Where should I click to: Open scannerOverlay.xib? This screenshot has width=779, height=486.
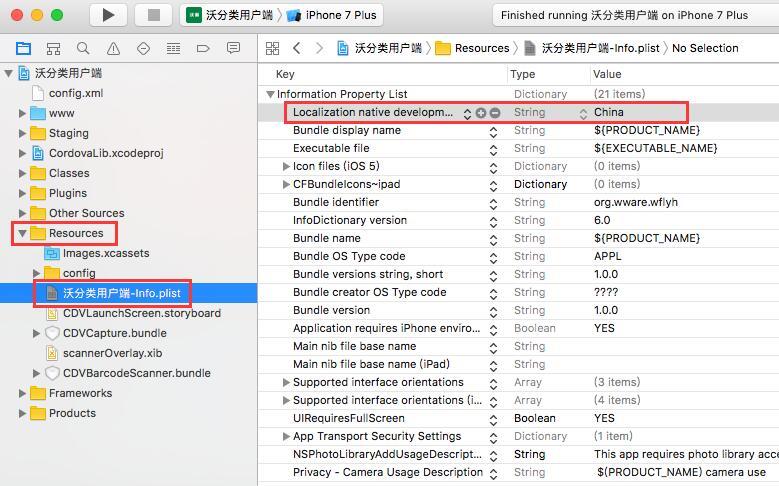click(x=112, y=353)
